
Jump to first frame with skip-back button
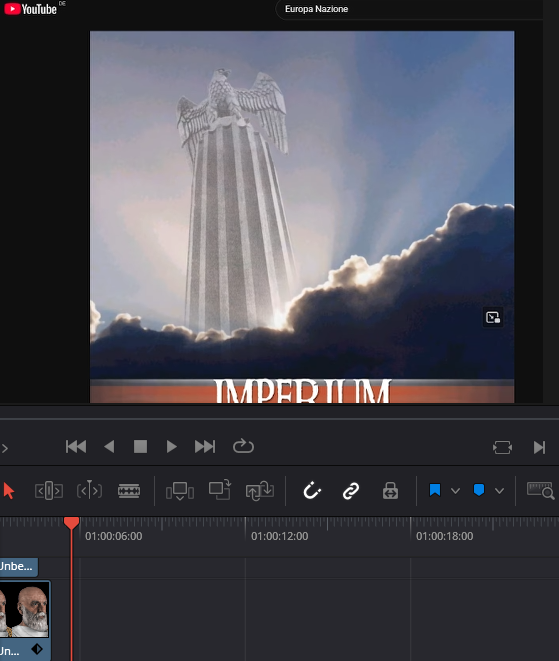pos(76,446)
